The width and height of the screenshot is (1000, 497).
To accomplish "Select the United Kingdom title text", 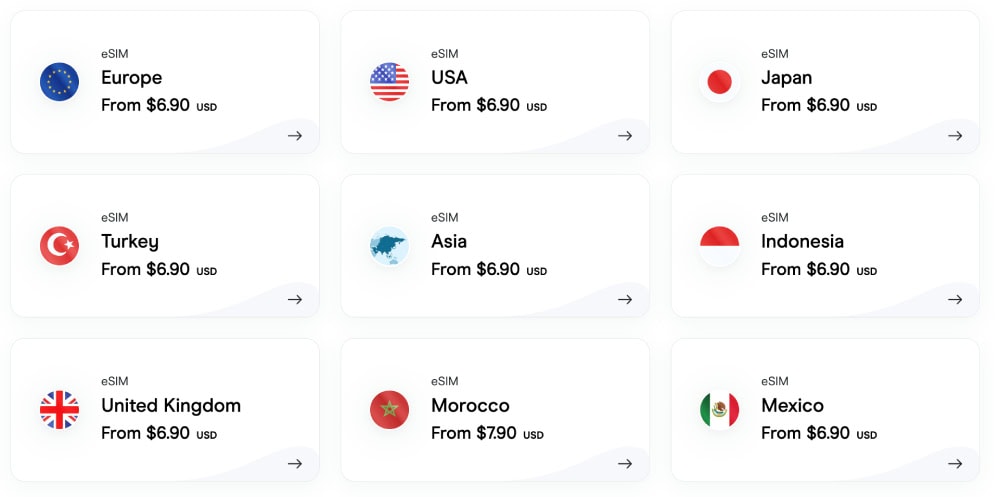I will (171, 406).
